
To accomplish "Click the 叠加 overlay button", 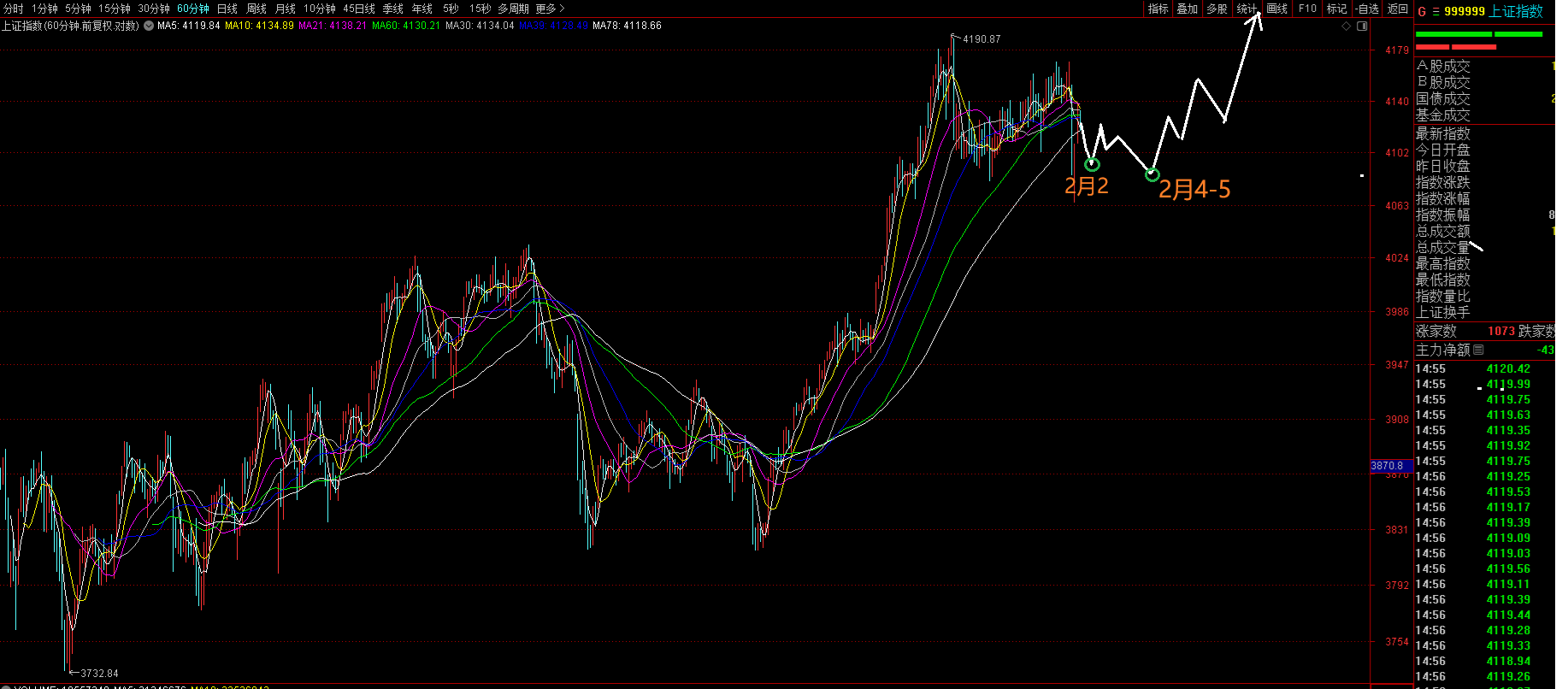I will pos(1187,9).
